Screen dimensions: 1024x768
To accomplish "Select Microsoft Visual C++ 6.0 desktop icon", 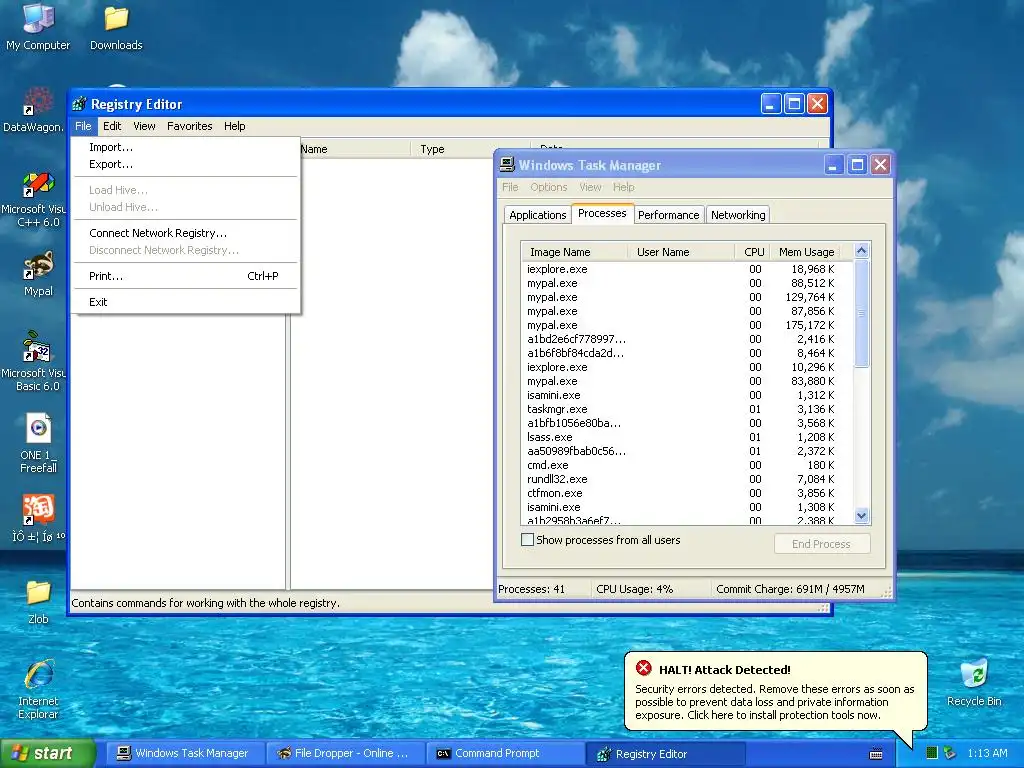I will (x=36, y=199).
